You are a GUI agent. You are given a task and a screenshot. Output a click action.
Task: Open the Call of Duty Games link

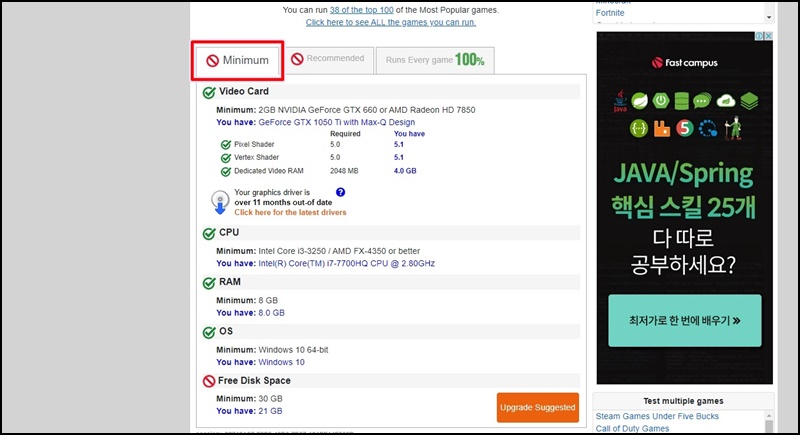pyautogui.click(x=632, y=428)
